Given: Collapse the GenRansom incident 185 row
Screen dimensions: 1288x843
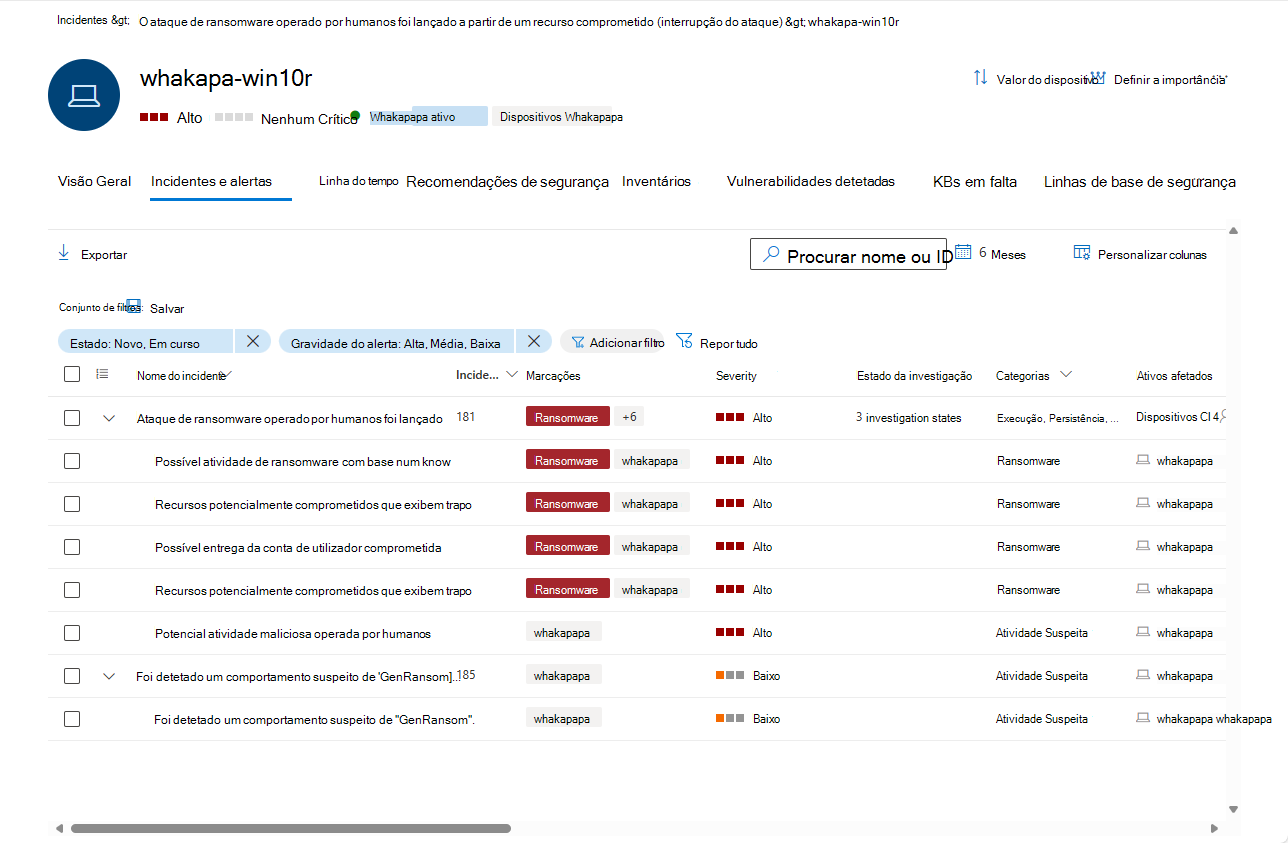Looking at the screenshot, I should pos(109,676).
